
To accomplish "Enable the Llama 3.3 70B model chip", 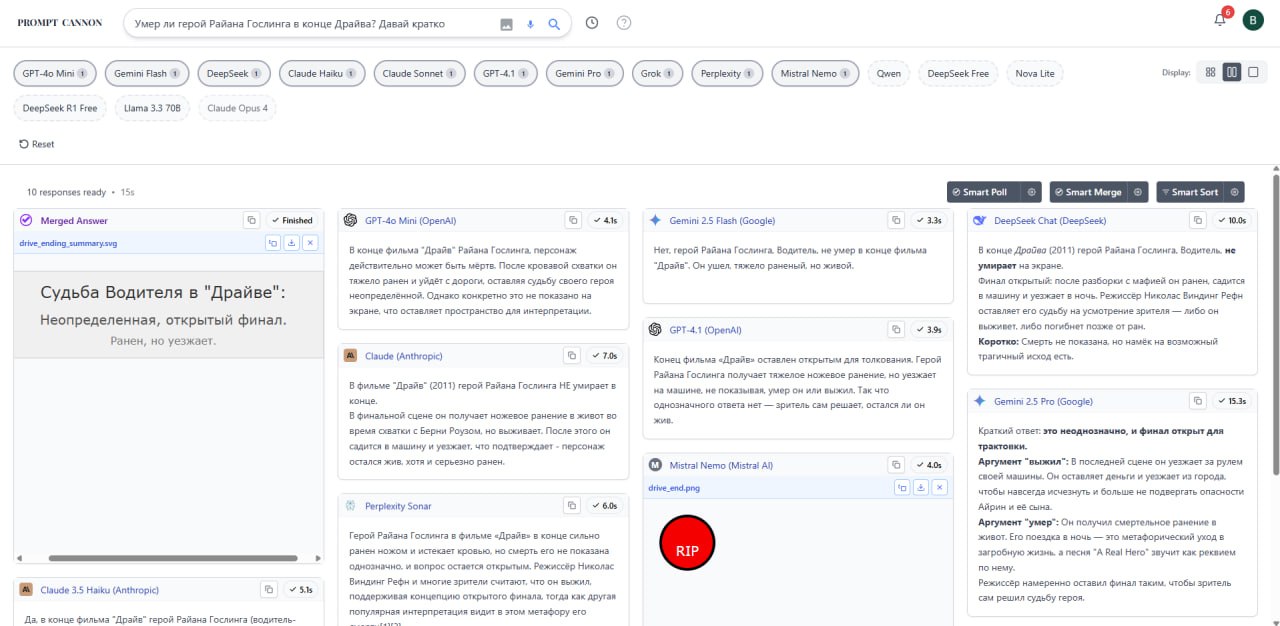I will click(153, 107).
